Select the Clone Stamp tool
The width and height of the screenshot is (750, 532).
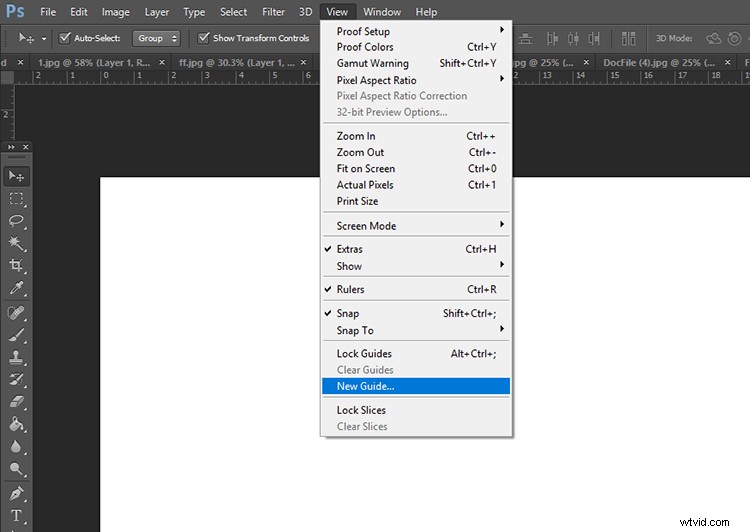coord(16,357)
